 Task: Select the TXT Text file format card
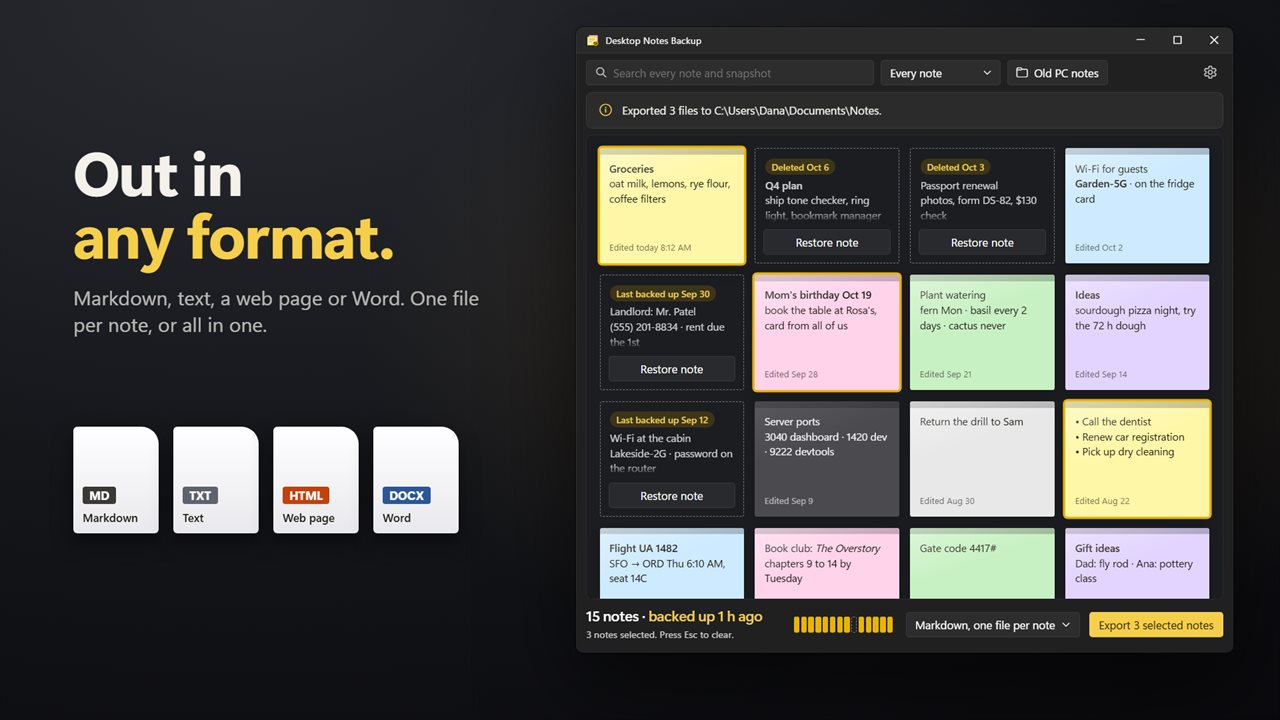click(x=216, y=480)
